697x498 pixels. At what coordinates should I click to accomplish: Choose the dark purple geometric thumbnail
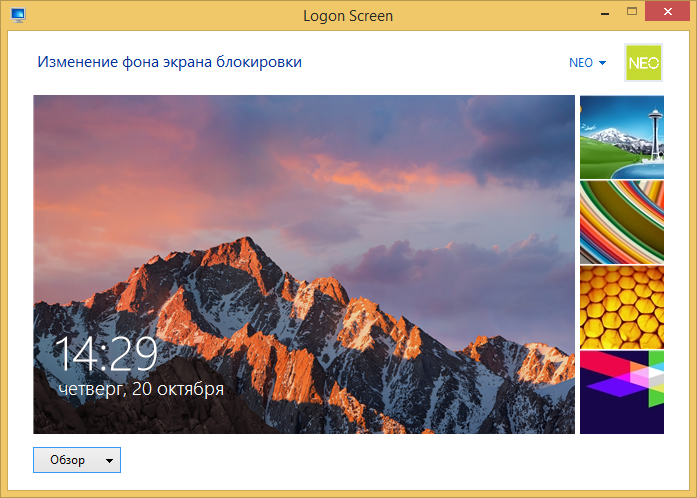pos(621,392)
